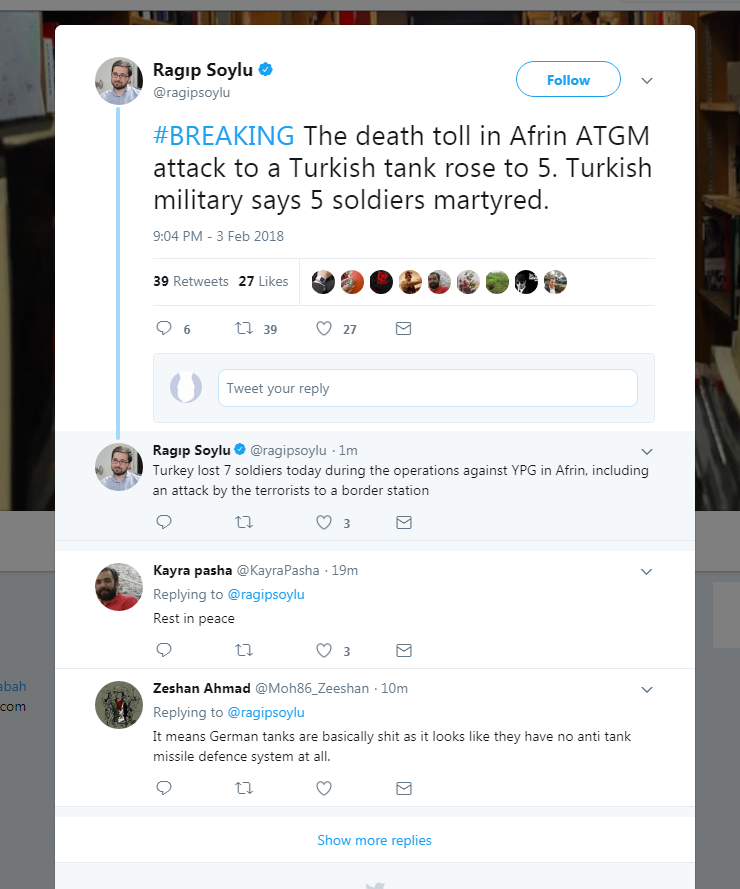Open the main tweet's options chevron

pyautogui.click(x=646, y=81)
